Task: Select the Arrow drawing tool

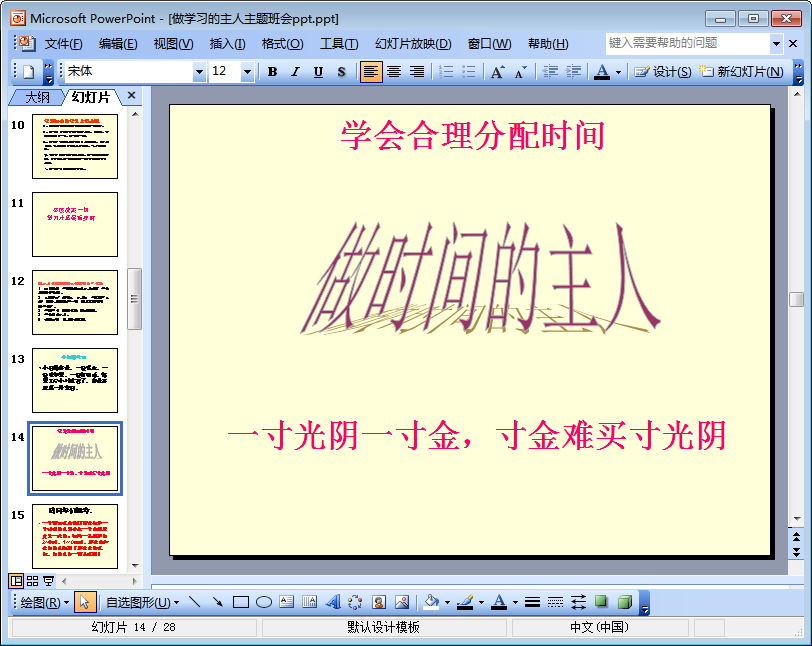Action: tap(218, 602)
